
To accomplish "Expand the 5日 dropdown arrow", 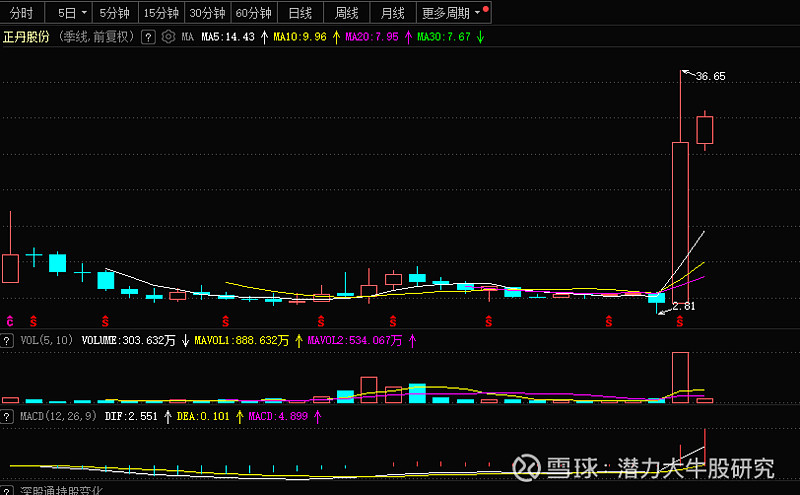I will 84,12.
